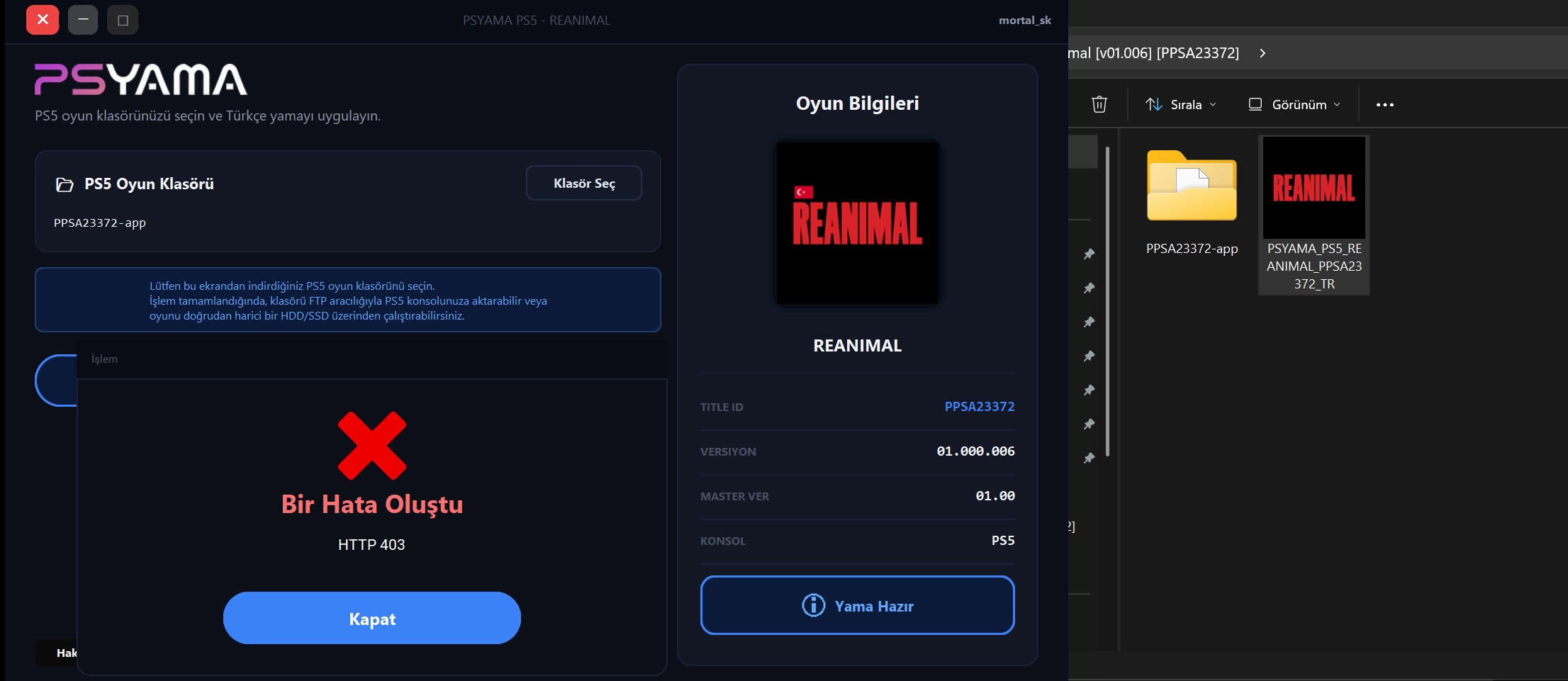This screenshot has width=1568, height=681.
Task: Click the blue instruction box starting "Lütfen bu ekrandan"
Action: [x=348, y=300]
